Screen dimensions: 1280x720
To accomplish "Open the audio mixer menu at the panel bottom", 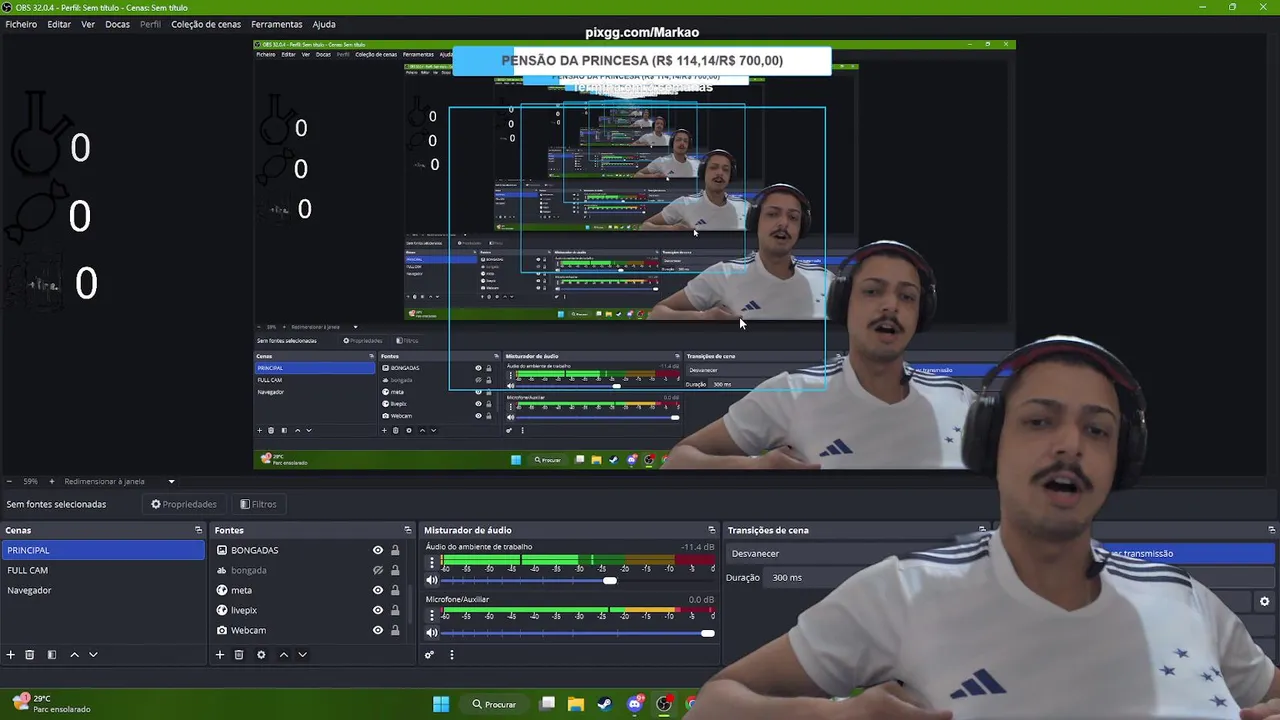I will (x=451, y=655).
